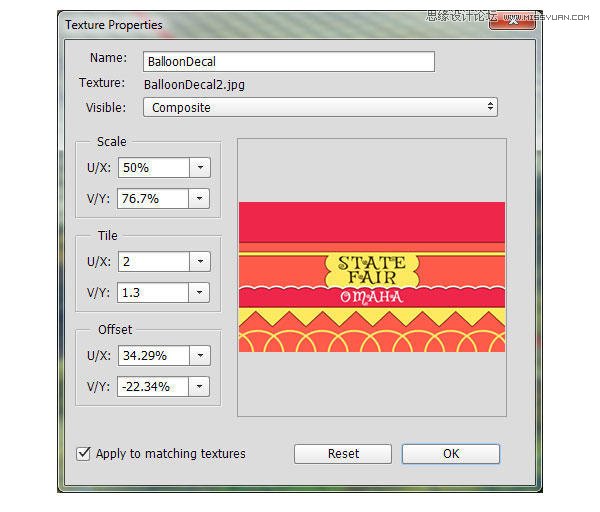600x512 pixels.
Task: Close the Texture Properties dialog
Action: pos(512,22)
